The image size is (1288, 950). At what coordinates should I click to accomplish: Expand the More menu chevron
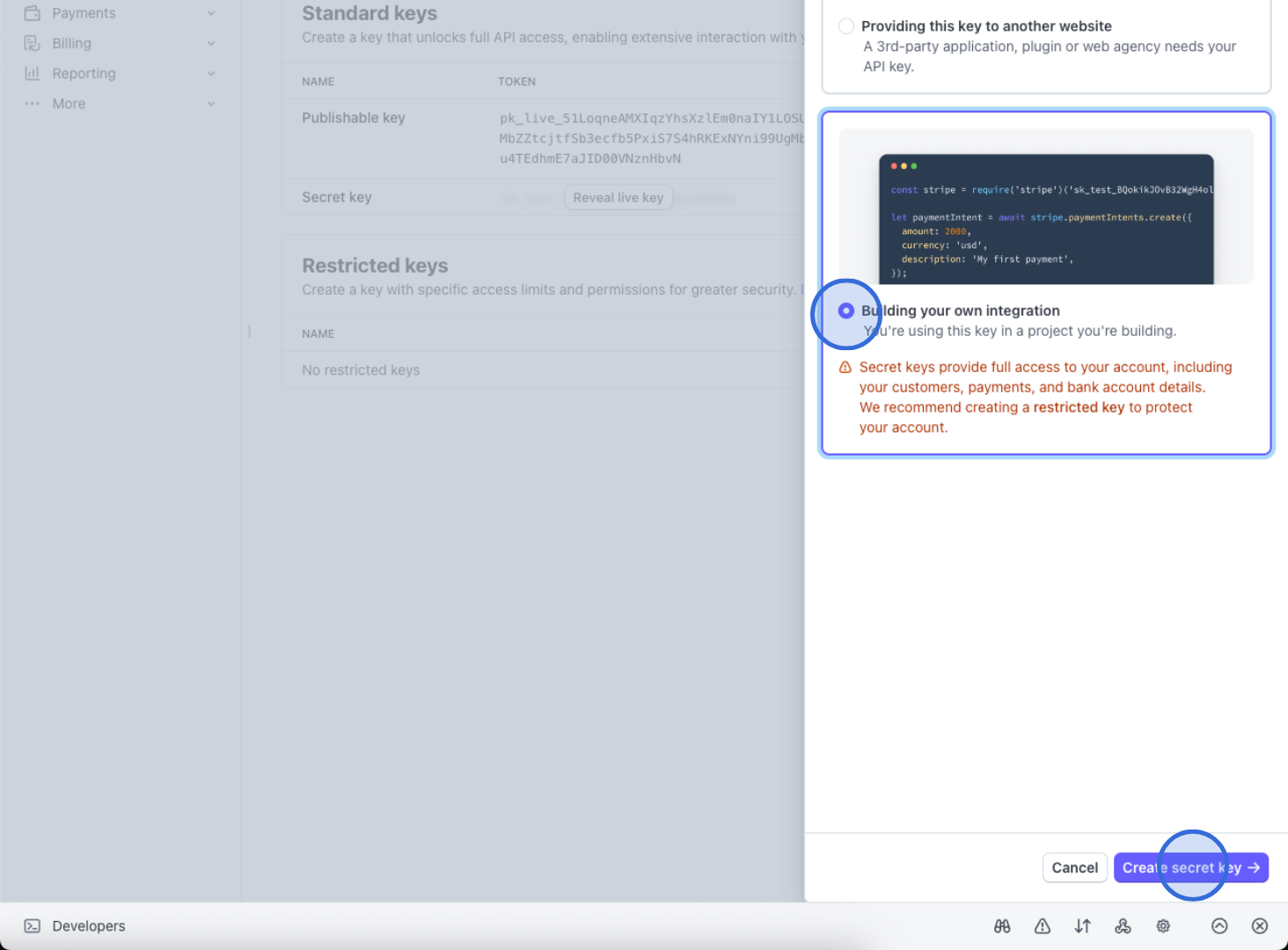pyautogui.click(x=211, y=104)
